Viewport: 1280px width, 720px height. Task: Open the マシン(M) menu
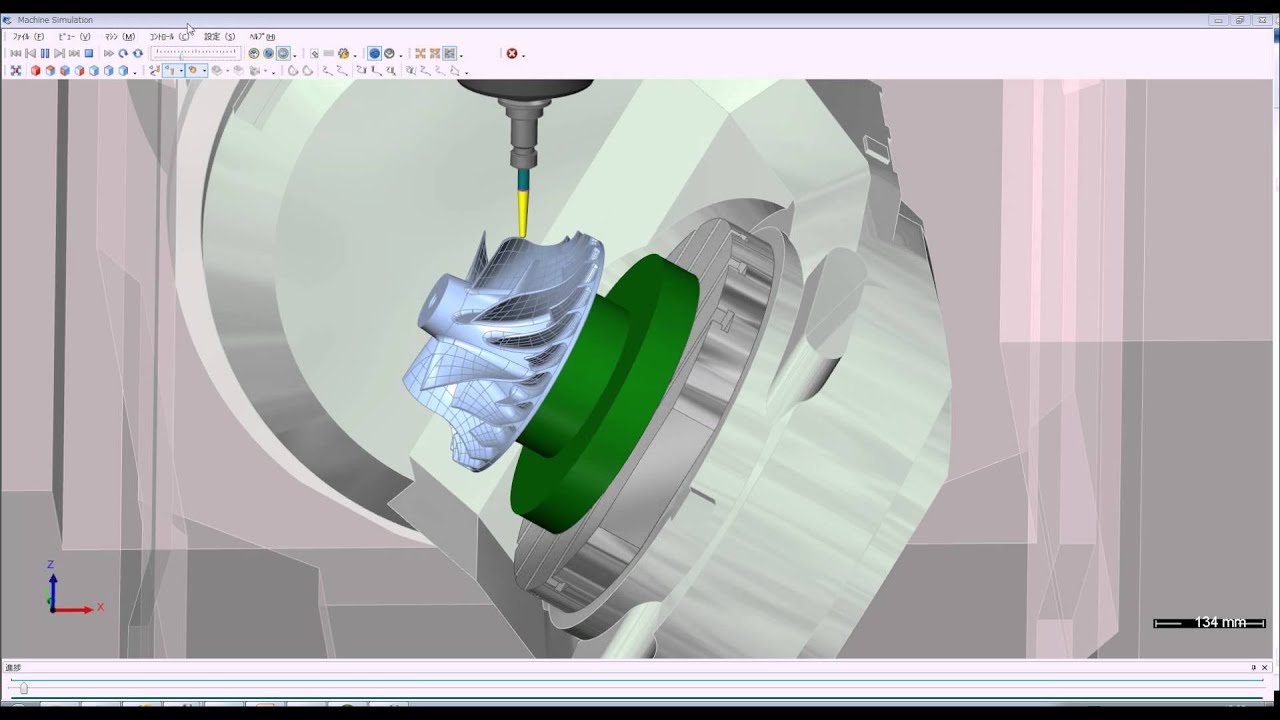(120, 37)
